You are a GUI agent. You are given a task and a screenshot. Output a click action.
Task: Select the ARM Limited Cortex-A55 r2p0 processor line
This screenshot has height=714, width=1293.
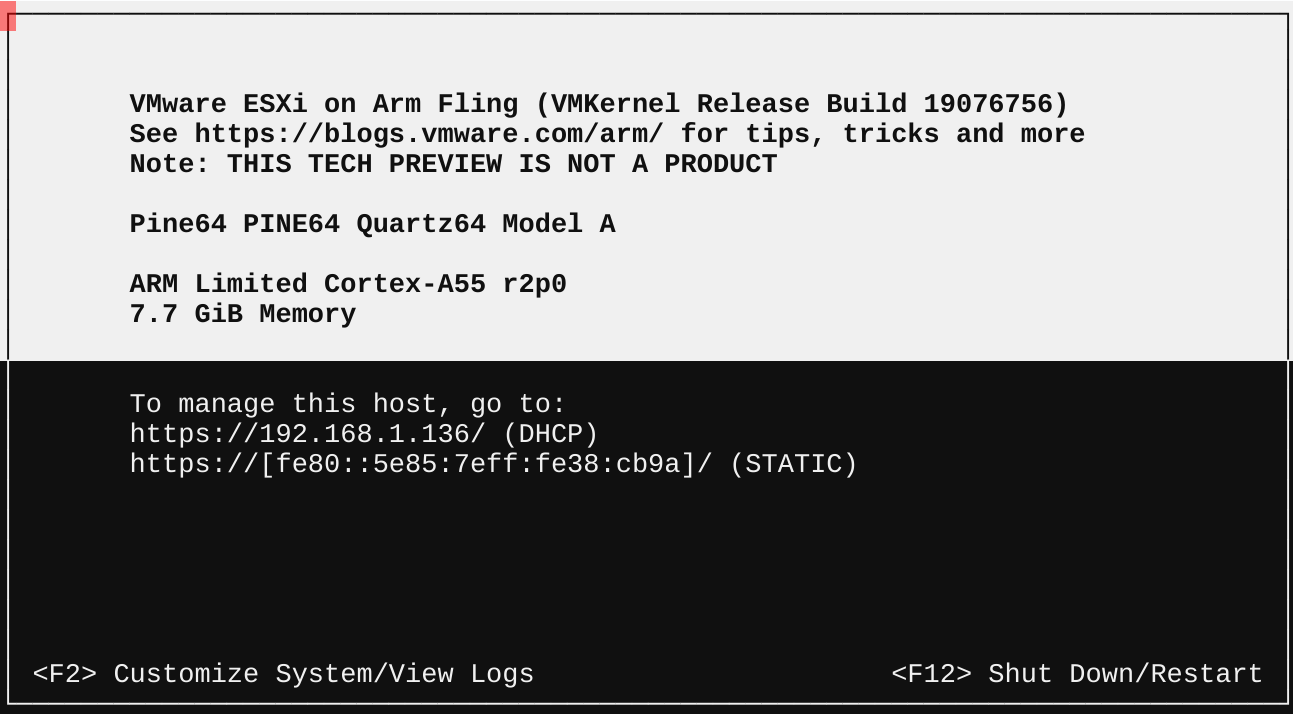click(x=348, y=284)
